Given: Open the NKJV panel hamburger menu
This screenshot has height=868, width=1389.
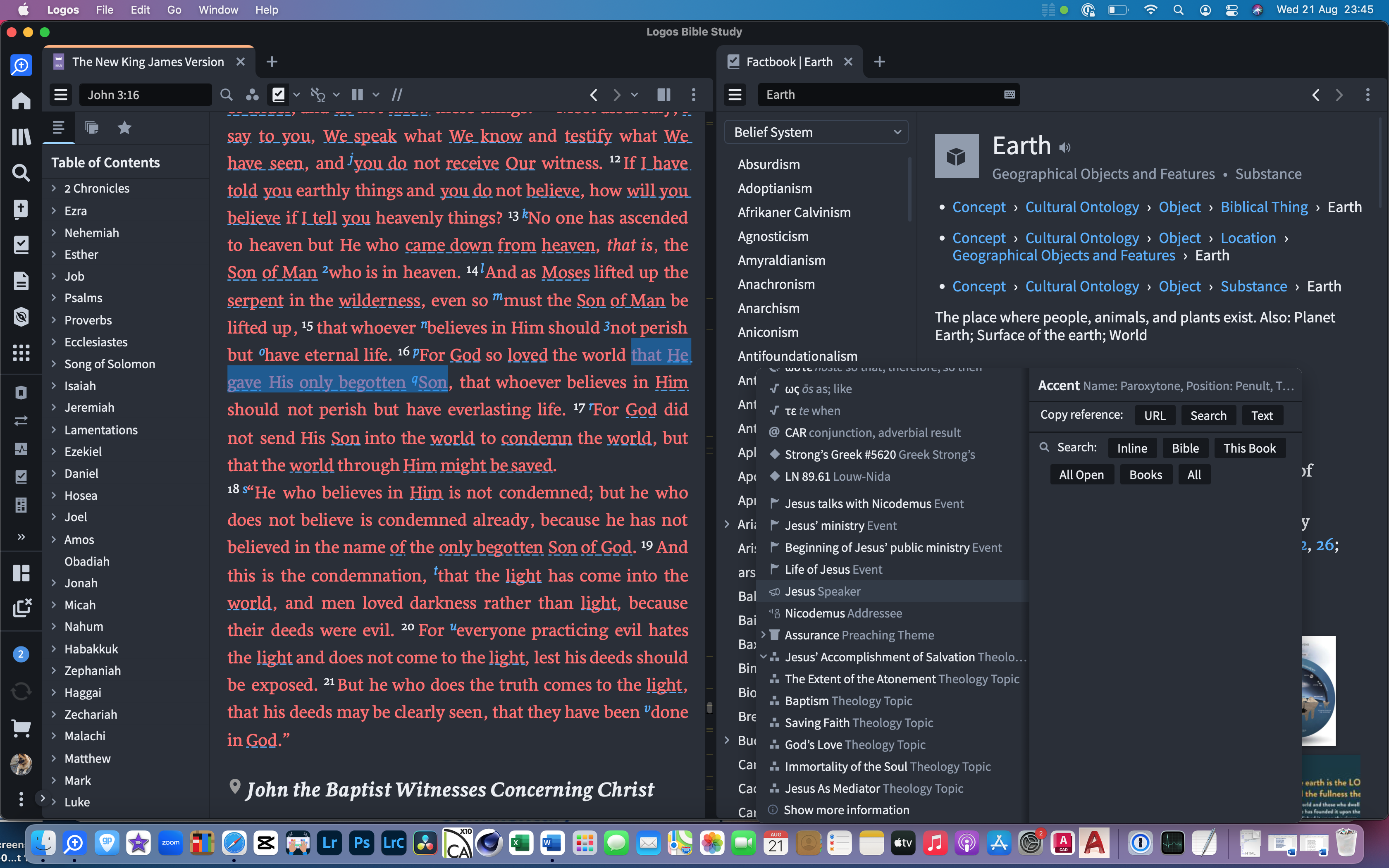Looking at the screenshot, I should (61, 95).
